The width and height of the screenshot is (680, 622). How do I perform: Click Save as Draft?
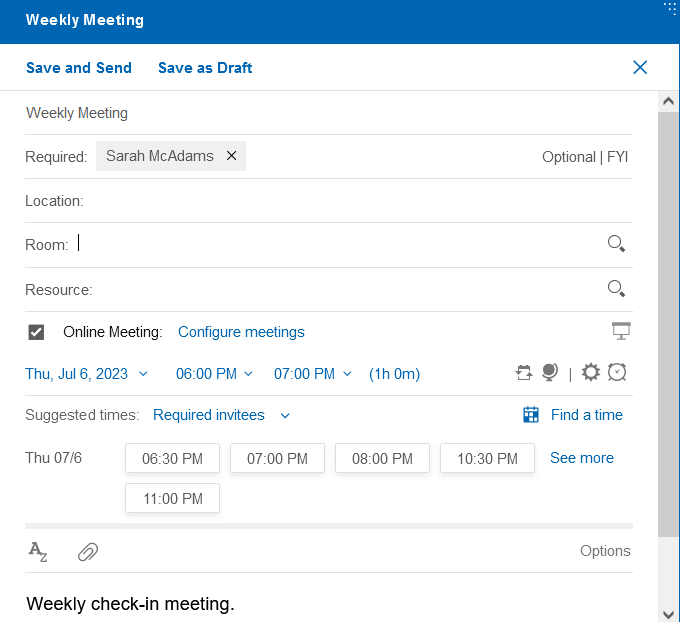(205, 68)
